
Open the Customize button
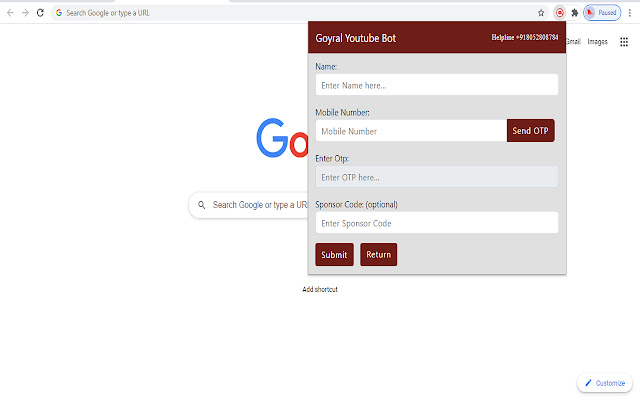coord(605,383)
